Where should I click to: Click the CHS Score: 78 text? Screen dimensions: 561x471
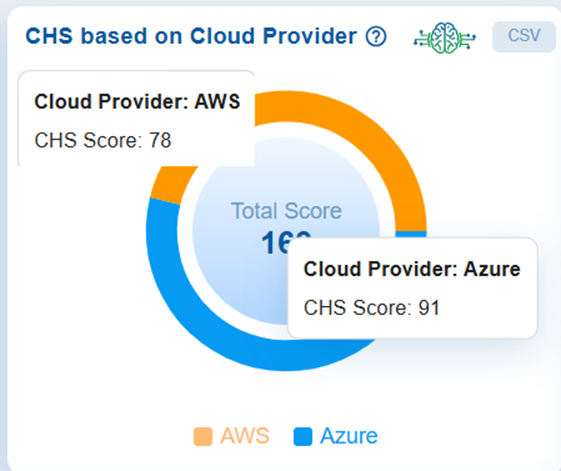tap(103, 140)
